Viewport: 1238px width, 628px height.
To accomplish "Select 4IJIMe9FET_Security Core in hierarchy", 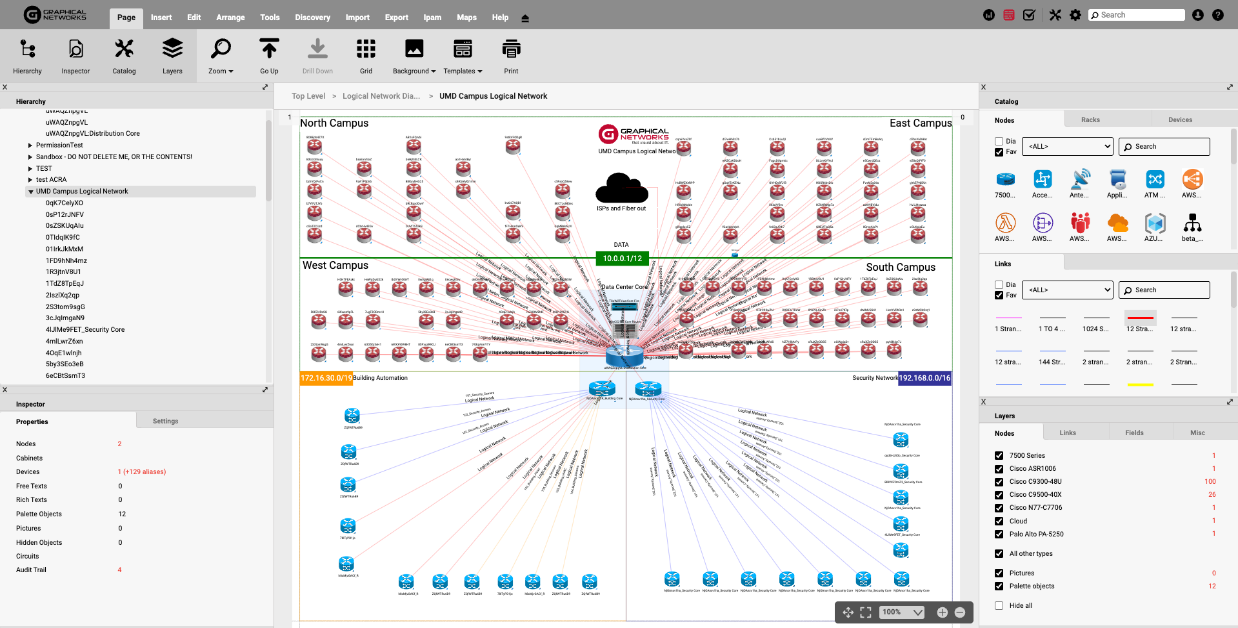I will tap(84, 329).
